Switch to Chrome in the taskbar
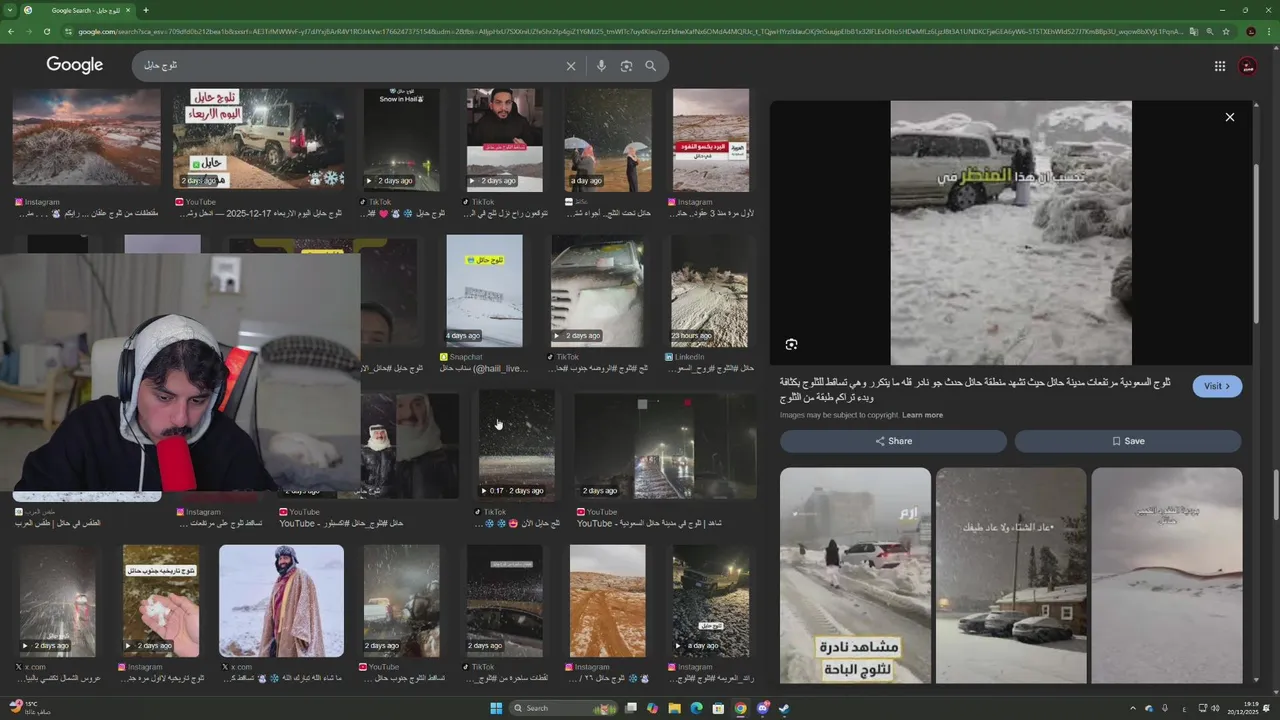 [740, 708]
